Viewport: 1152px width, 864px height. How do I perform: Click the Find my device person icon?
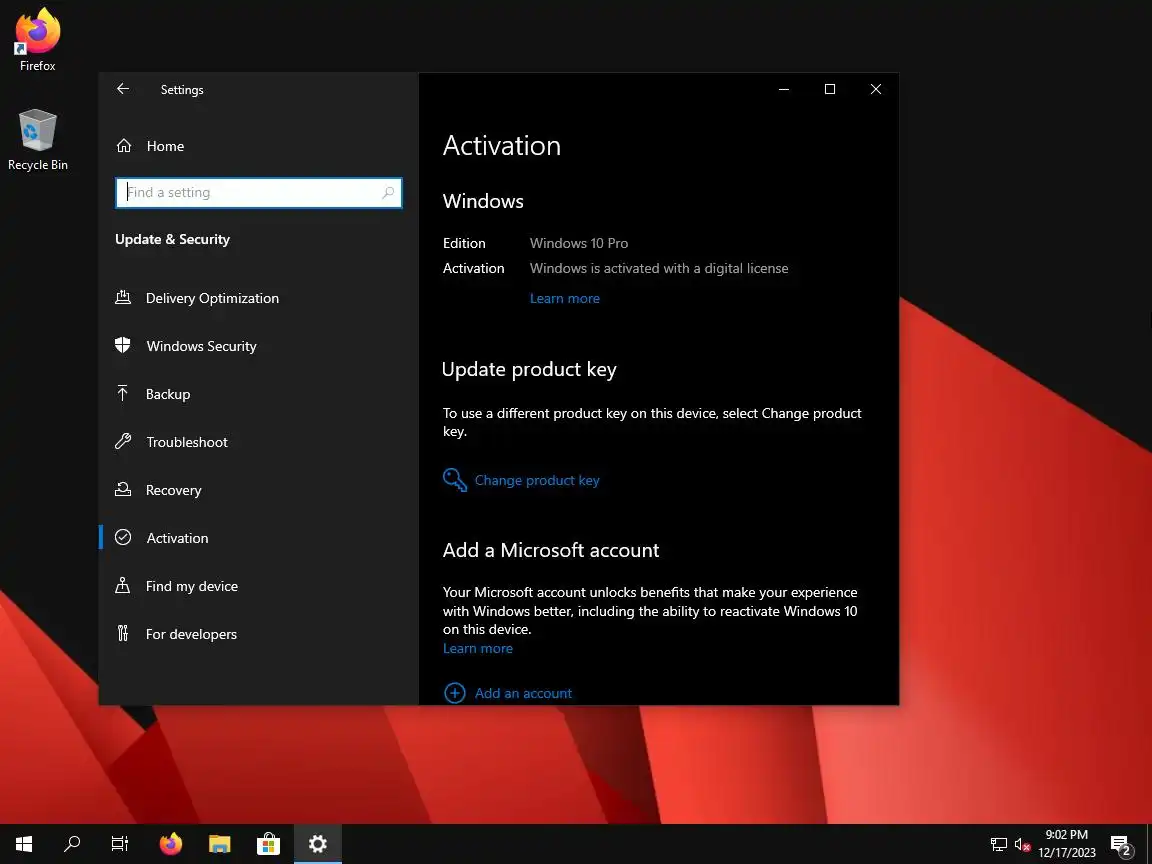[123, 586]
